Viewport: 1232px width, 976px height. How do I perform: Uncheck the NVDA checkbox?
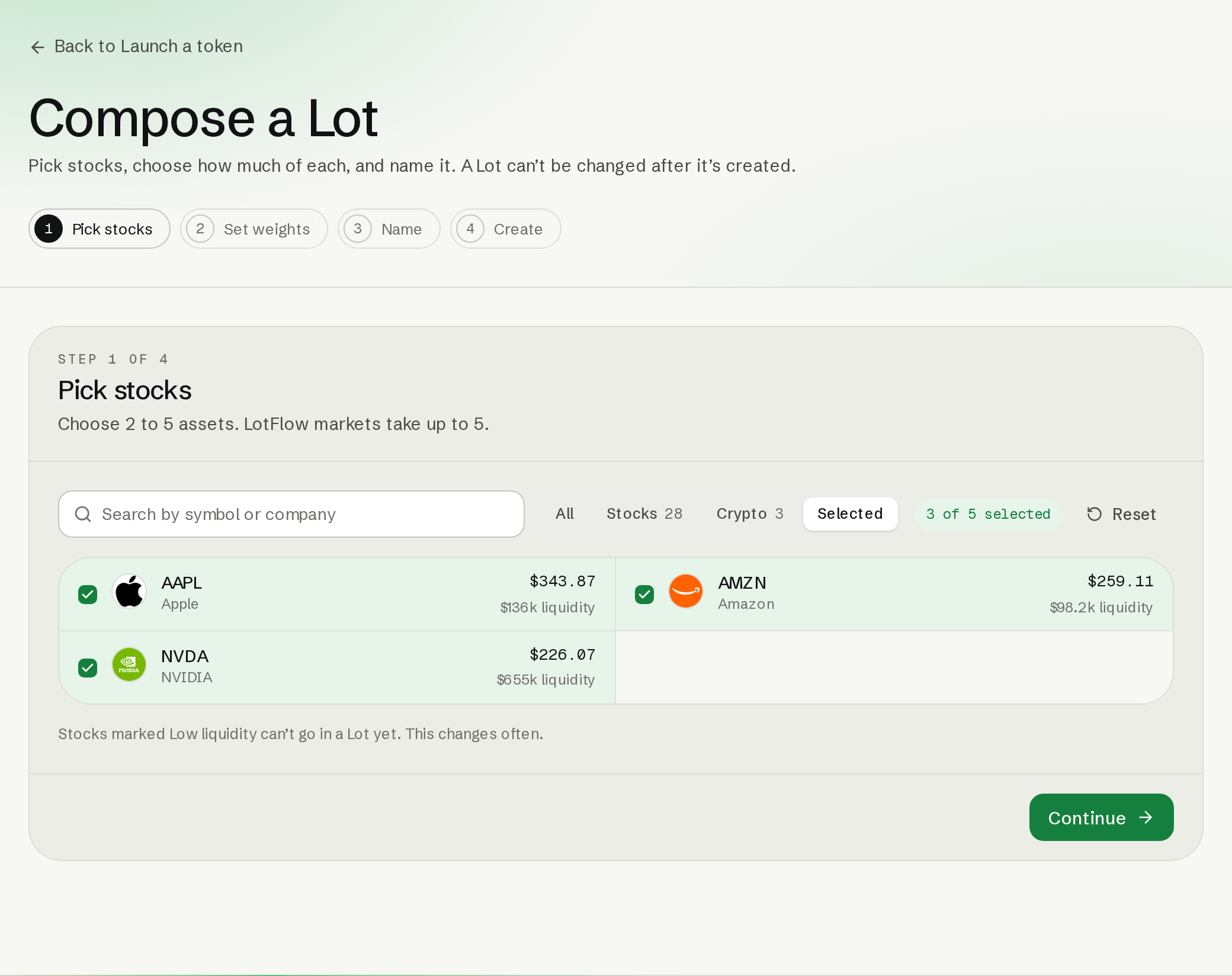tap(88, 667)
